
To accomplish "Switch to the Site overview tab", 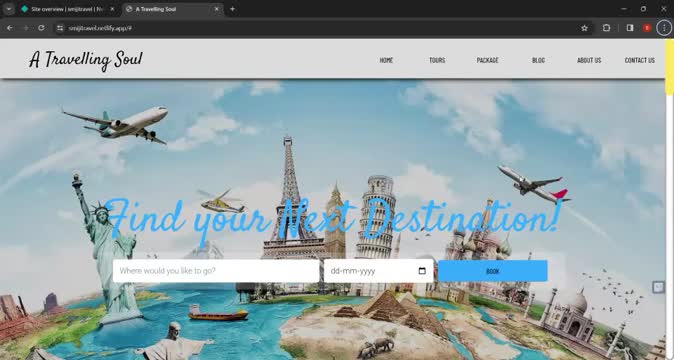I will coord(68,9).
